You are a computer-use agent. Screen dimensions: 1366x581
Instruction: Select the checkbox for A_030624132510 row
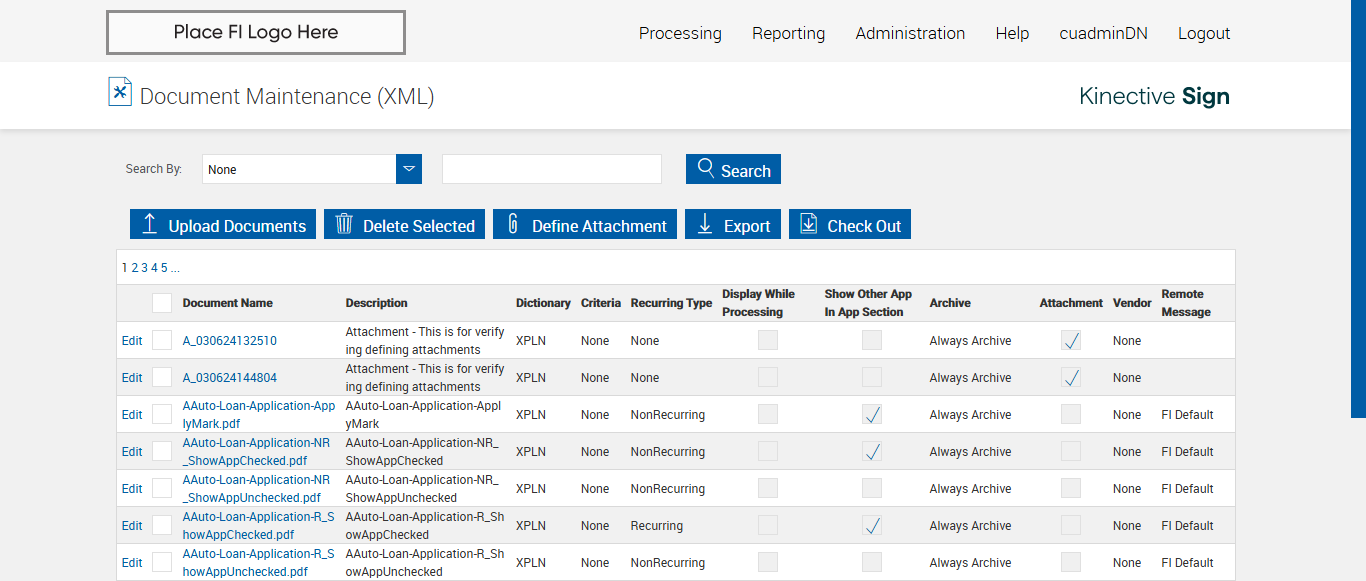point(162,341)
